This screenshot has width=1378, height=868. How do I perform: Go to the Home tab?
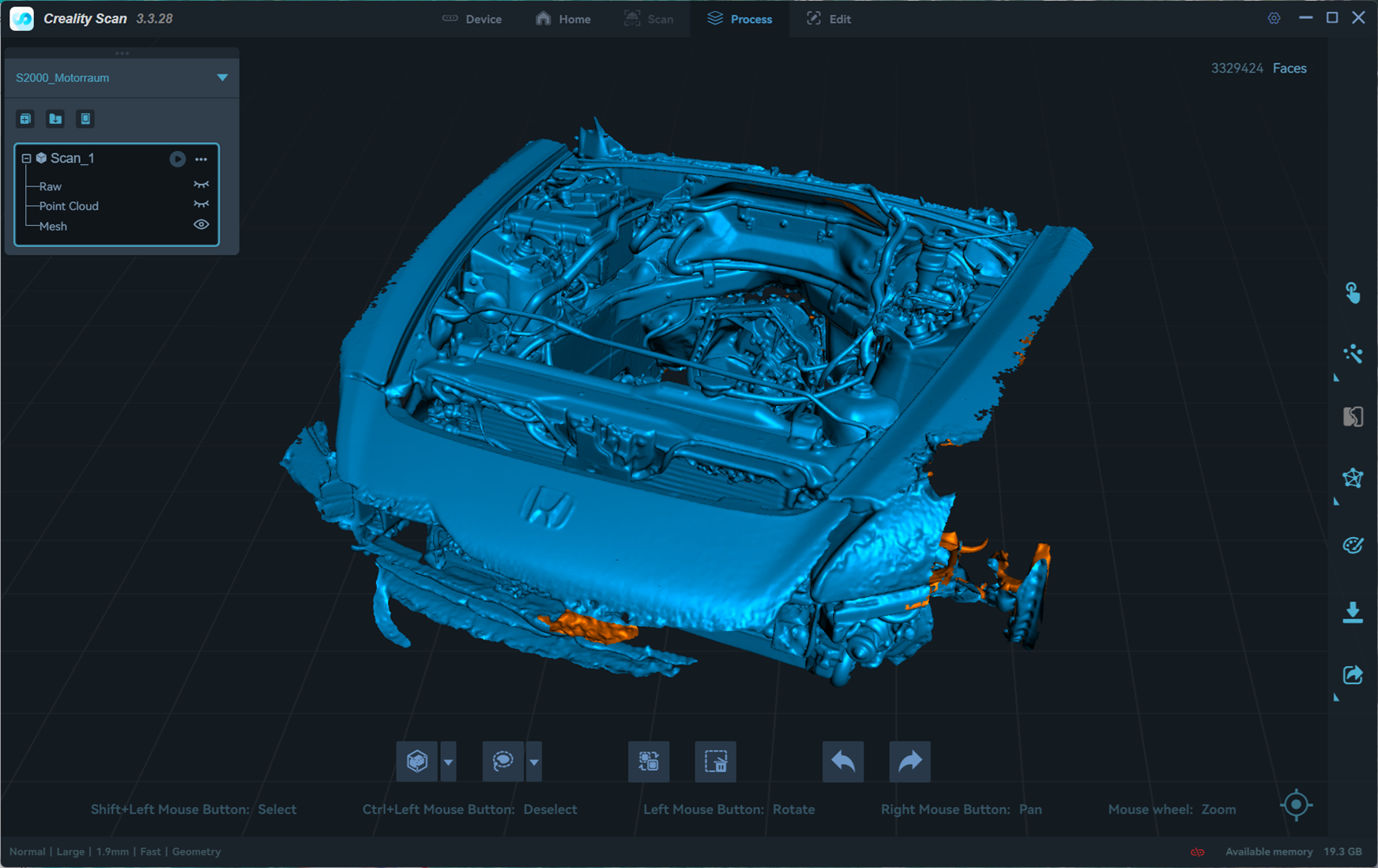click(x=563, y=19)
